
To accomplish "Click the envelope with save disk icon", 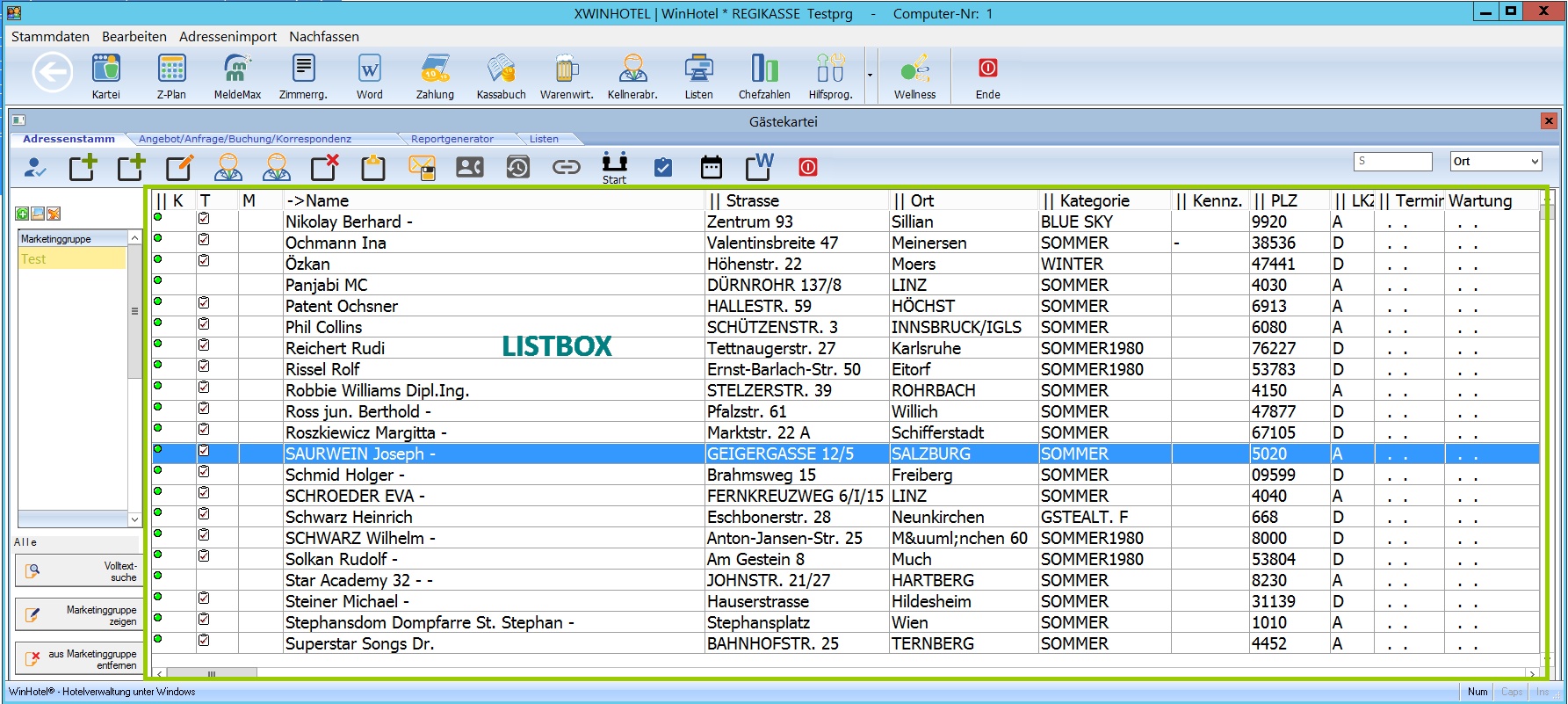I will (x=422, y=167).
